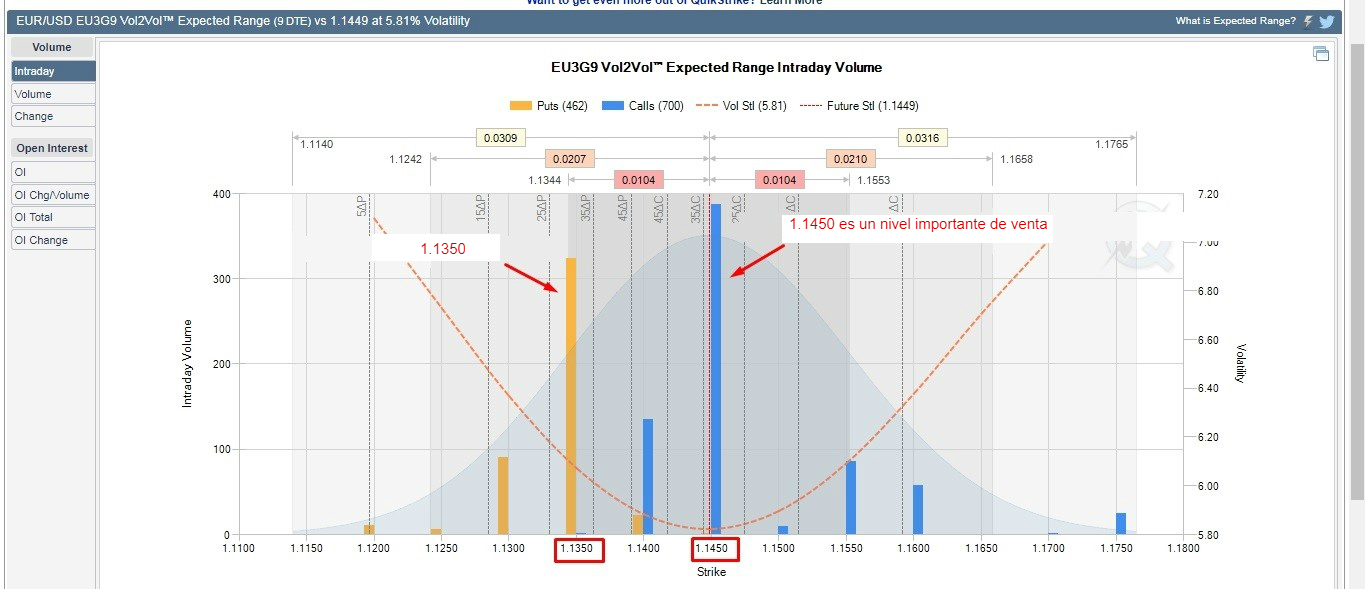Toggle the Vol Stl (5.81) legend line
Image resolution: width=1365 pixels, height=589 pixels.
[742, 106]
